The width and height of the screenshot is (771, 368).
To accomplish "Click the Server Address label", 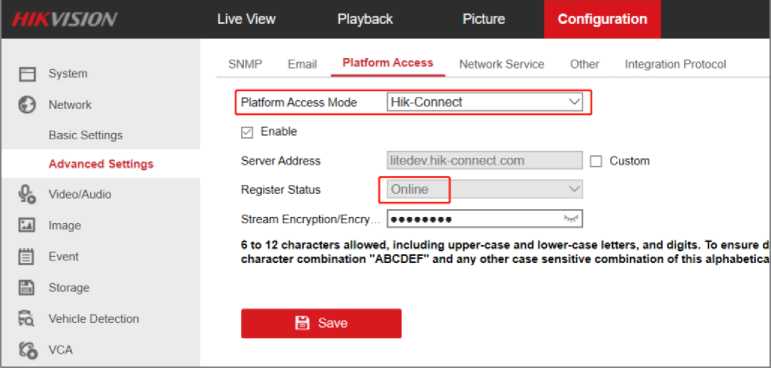I will [x=280, y=161].
